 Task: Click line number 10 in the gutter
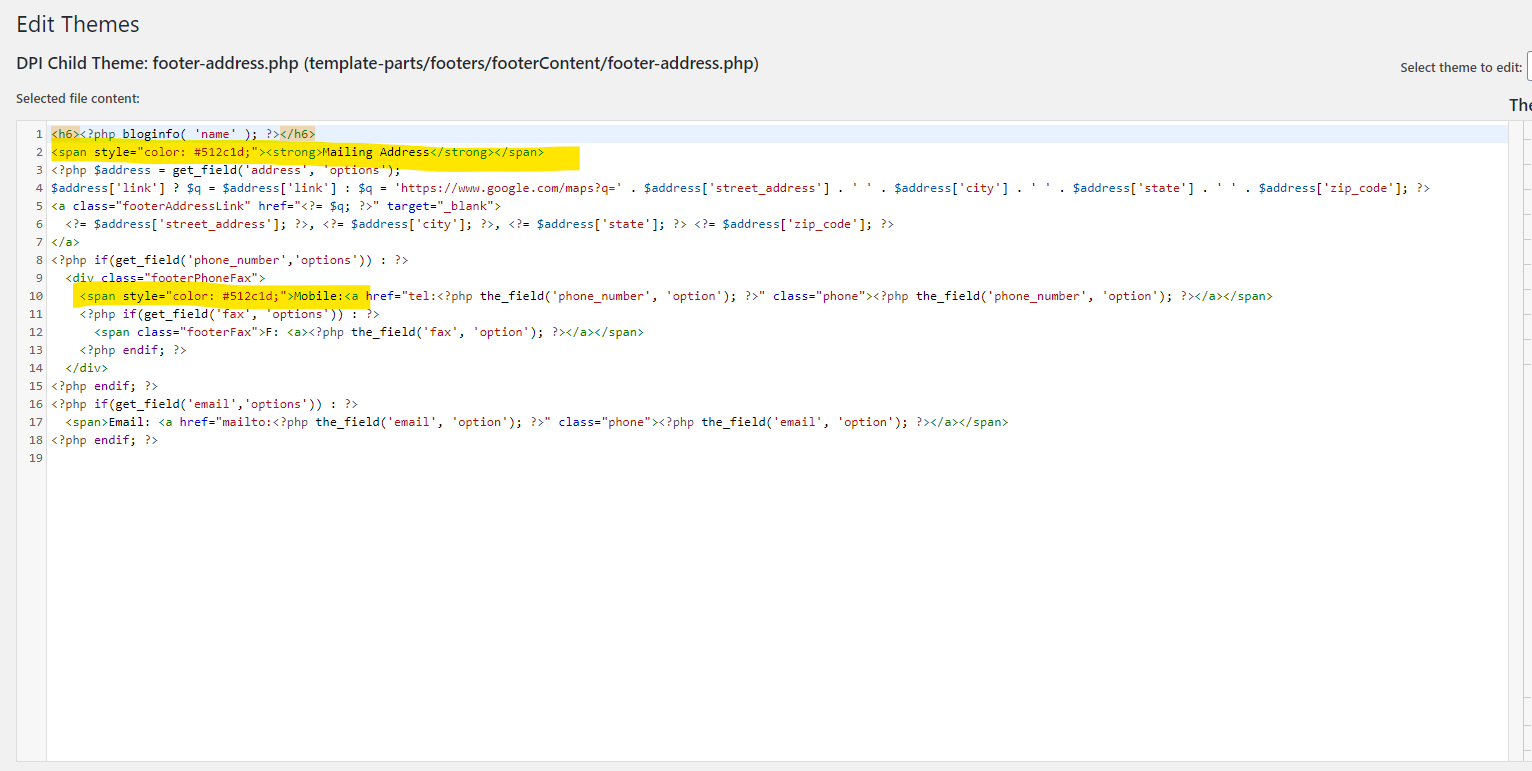pos(35,296)
